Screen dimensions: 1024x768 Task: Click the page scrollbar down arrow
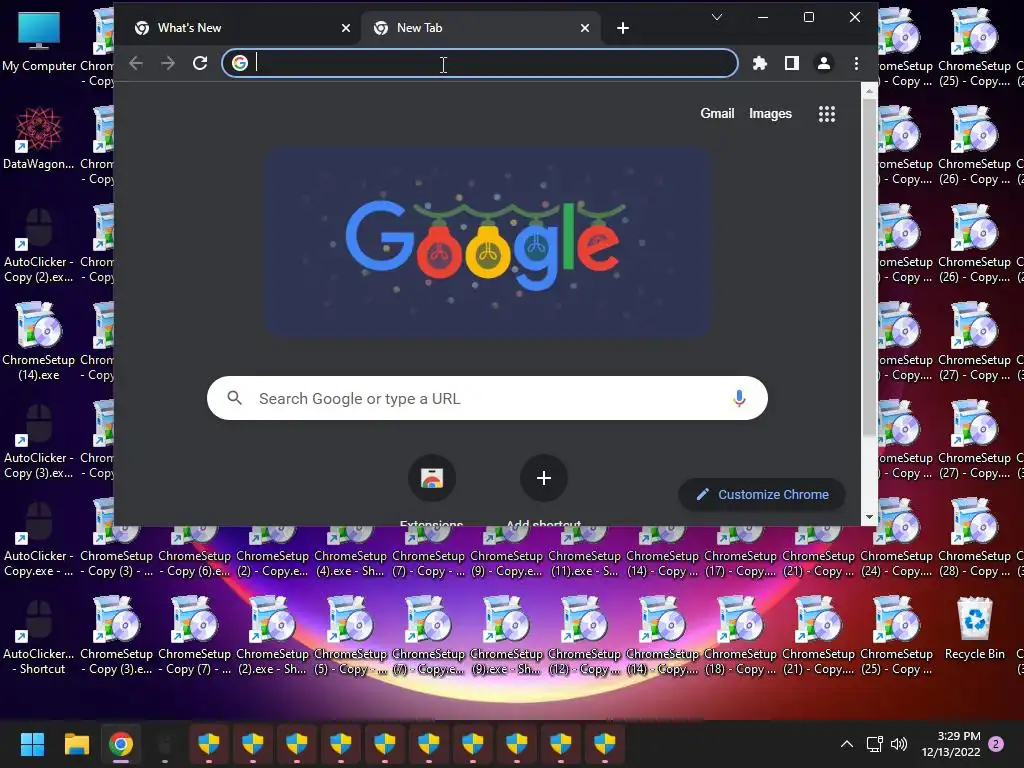tap(869, 517)
